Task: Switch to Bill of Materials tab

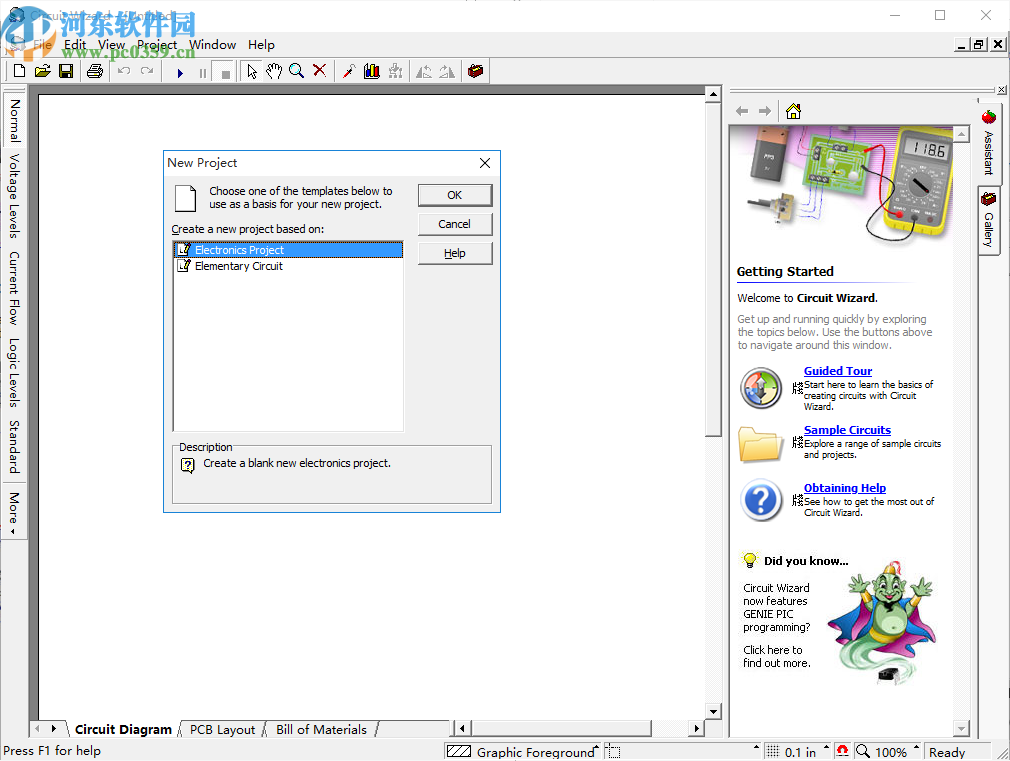Action: 321,729
